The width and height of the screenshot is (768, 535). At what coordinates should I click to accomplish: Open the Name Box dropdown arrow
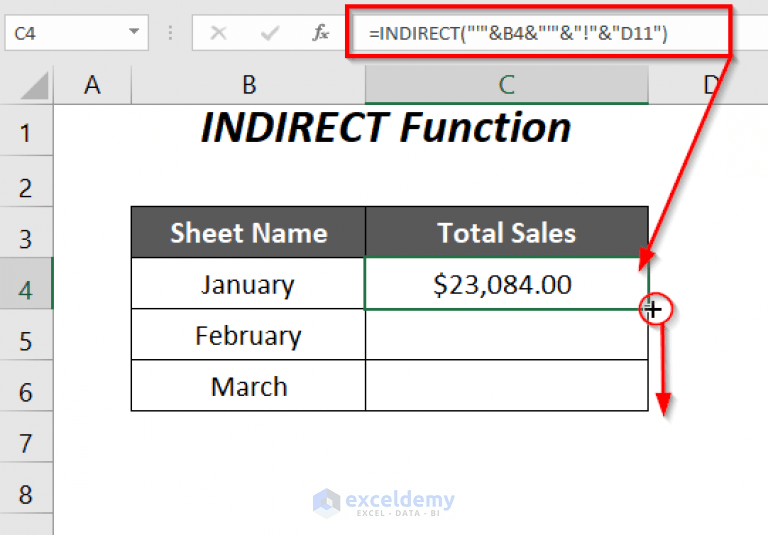[x=133, y=32]
